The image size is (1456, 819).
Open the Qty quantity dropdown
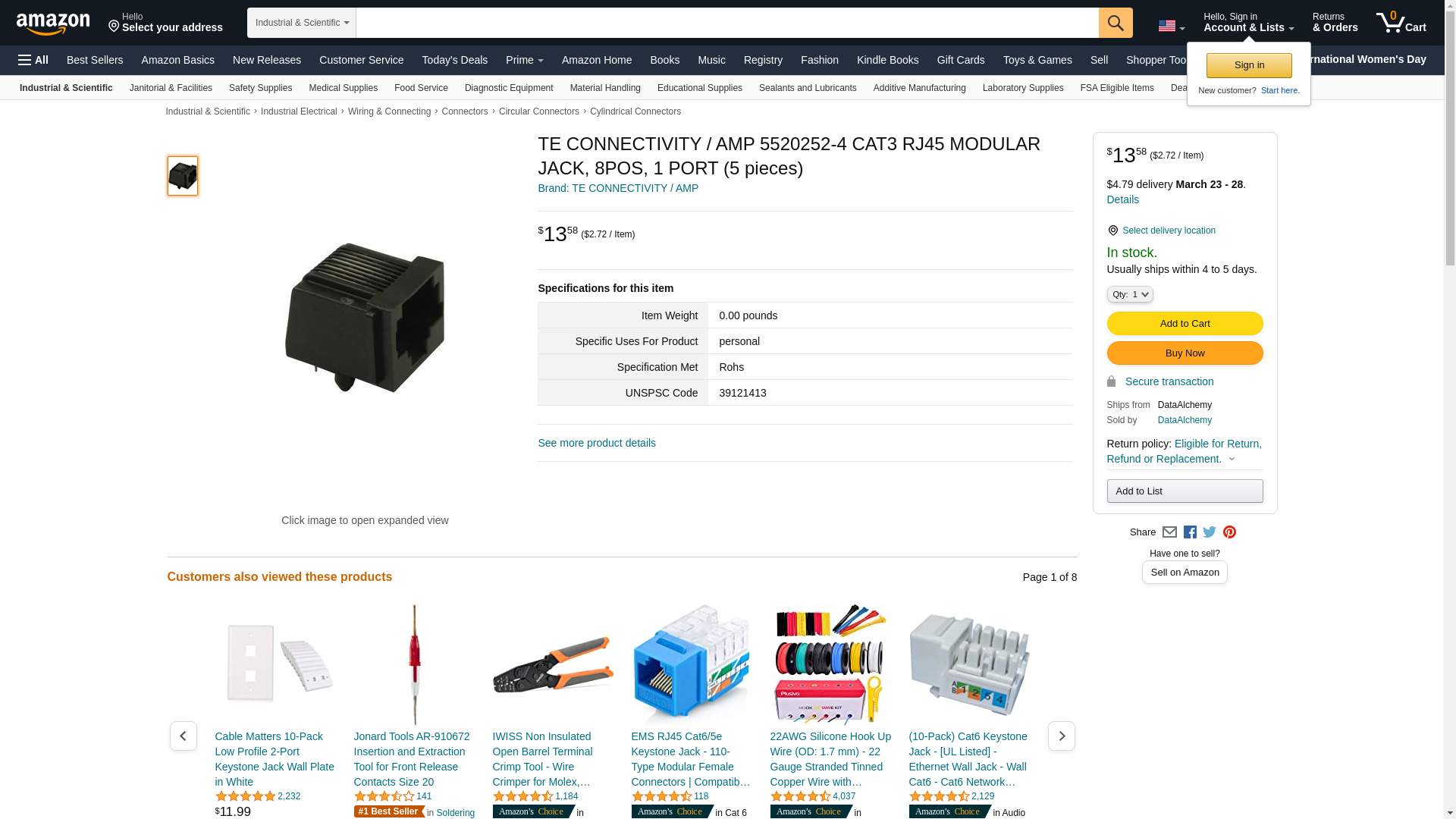(x=1130, y=294)
